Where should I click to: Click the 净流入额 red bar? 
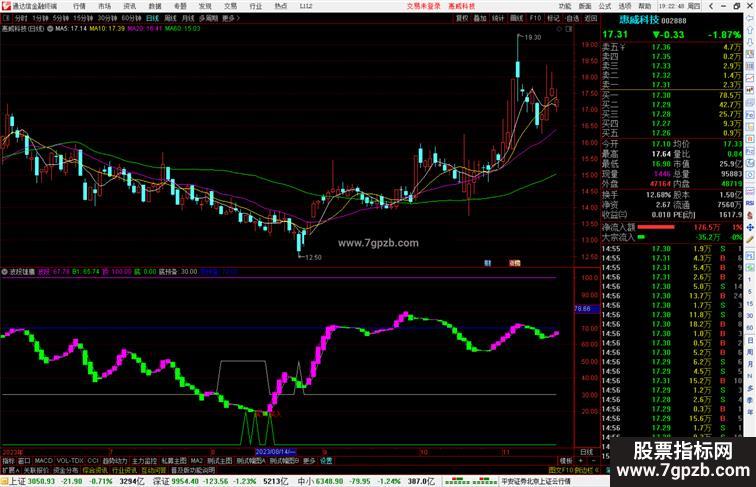tap(656, 227)
